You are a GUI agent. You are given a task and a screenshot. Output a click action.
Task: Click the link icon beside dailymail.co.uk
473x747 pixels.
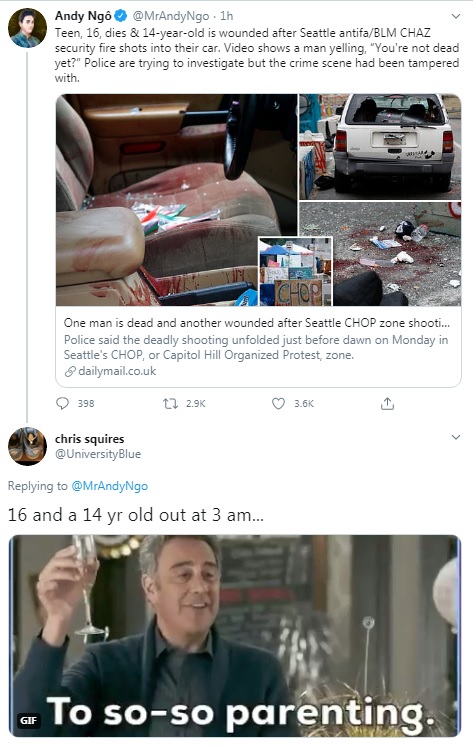tap(70, 372)
